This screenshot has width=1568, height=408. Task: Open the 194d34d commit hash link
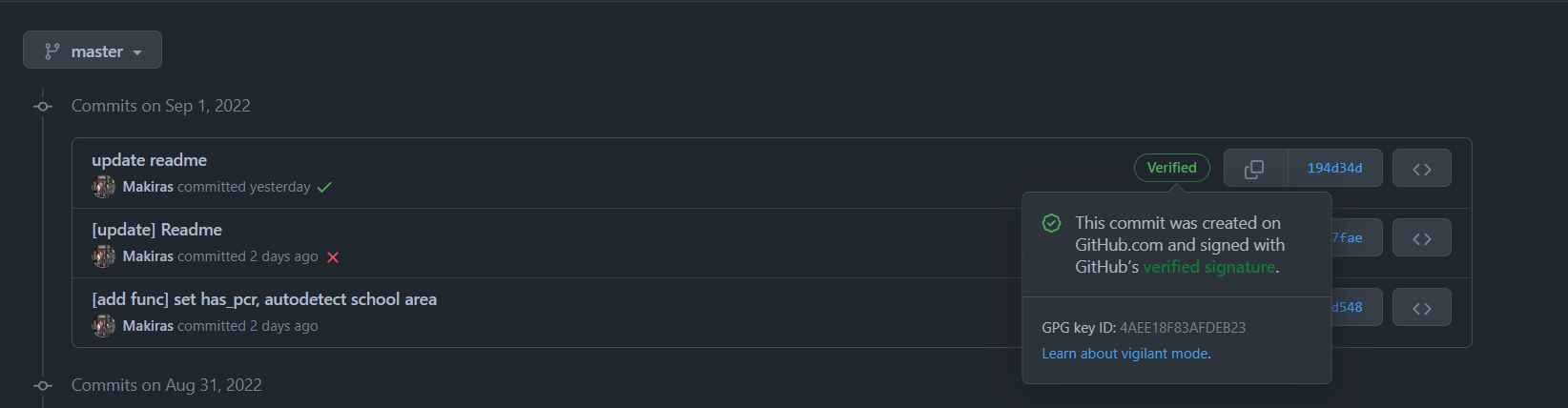coord(1334,169)
